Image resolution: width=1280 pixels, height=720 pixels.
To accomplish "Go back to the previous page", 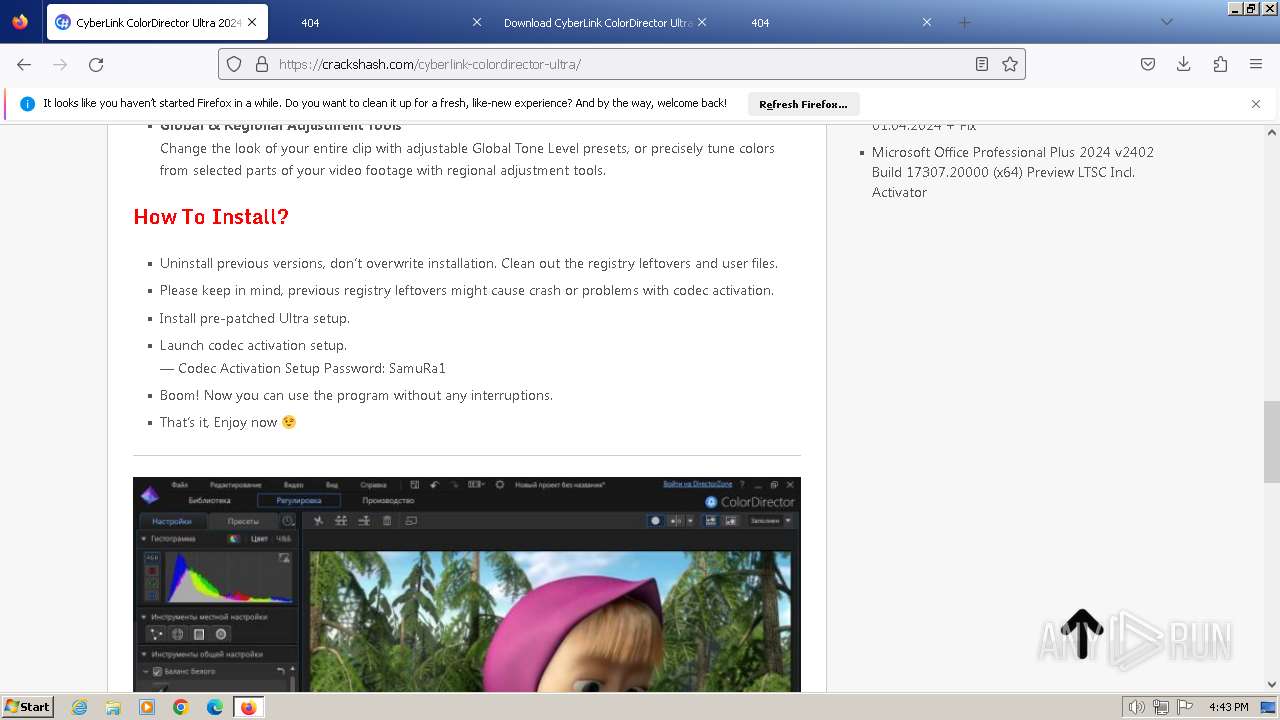I will [24, 64].
